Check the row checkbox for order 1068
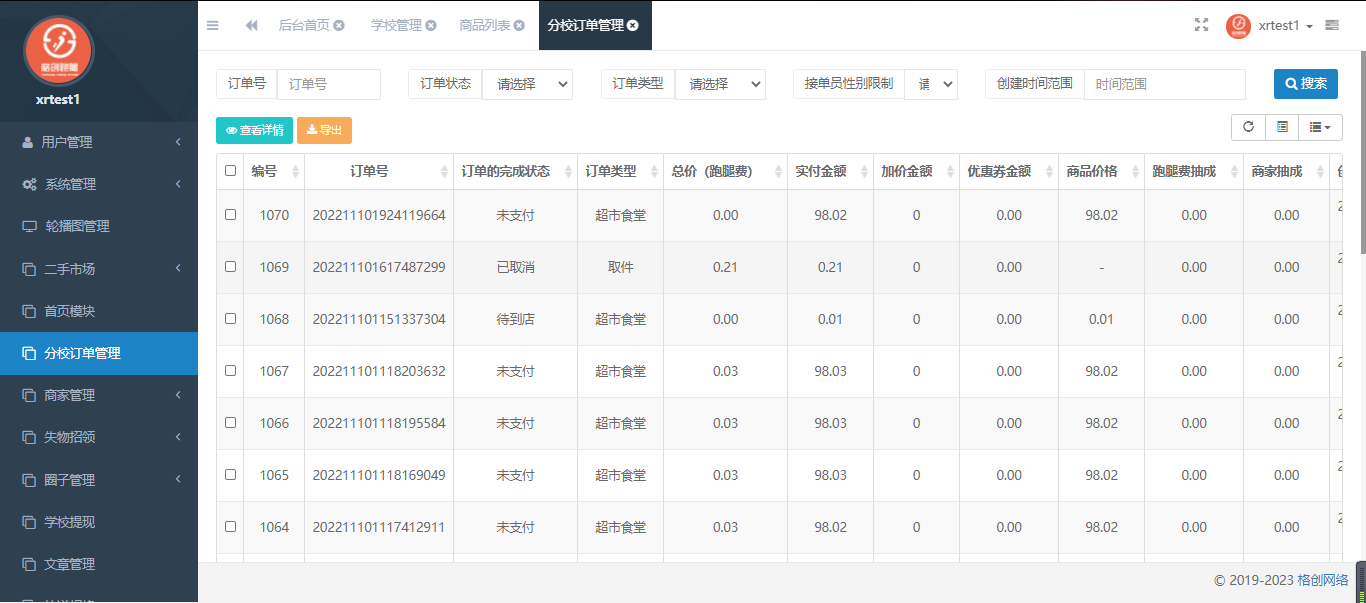The width and height of the screenshot is (1366, 603). click(x=231, y=319)
